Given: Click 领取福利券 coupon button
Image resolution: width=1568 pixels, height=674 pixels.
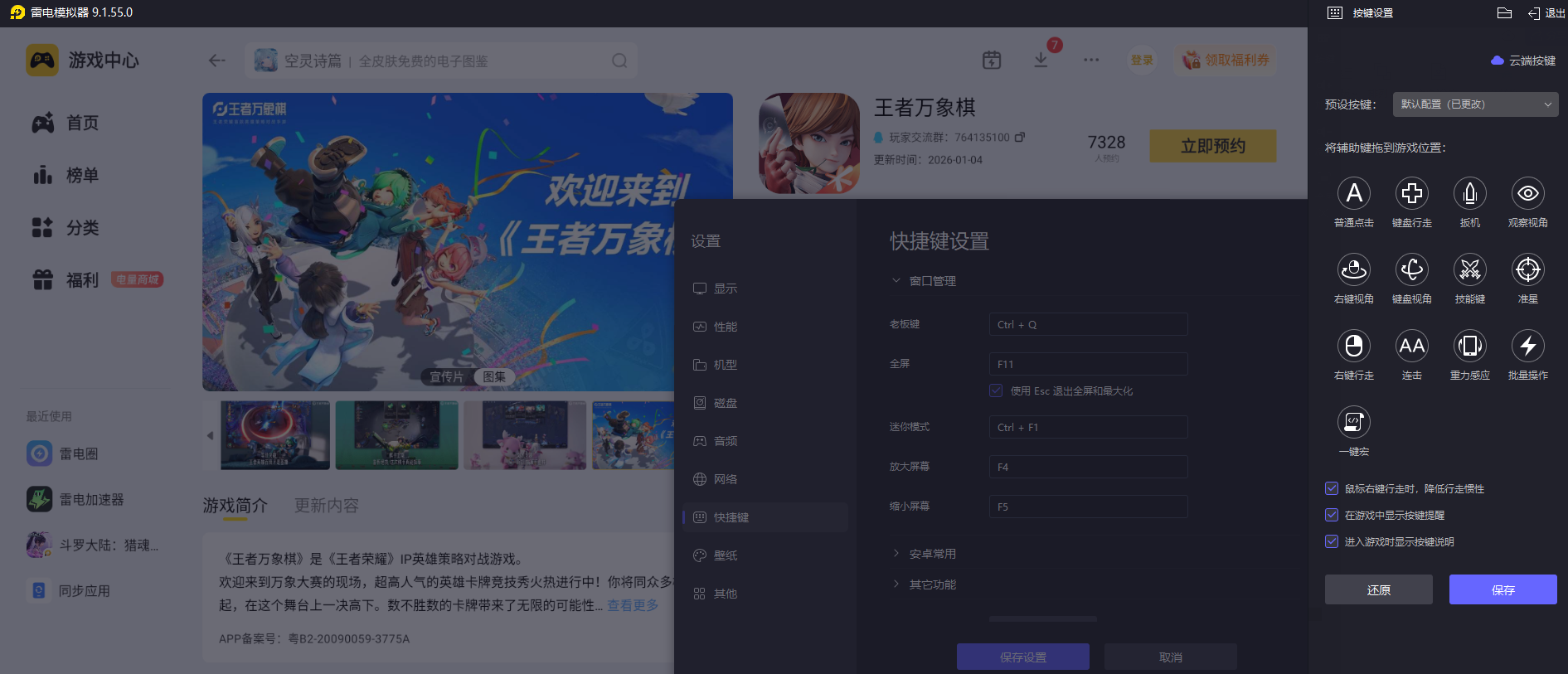Looking at the screenshot, I should click(x=1226, y=60).
